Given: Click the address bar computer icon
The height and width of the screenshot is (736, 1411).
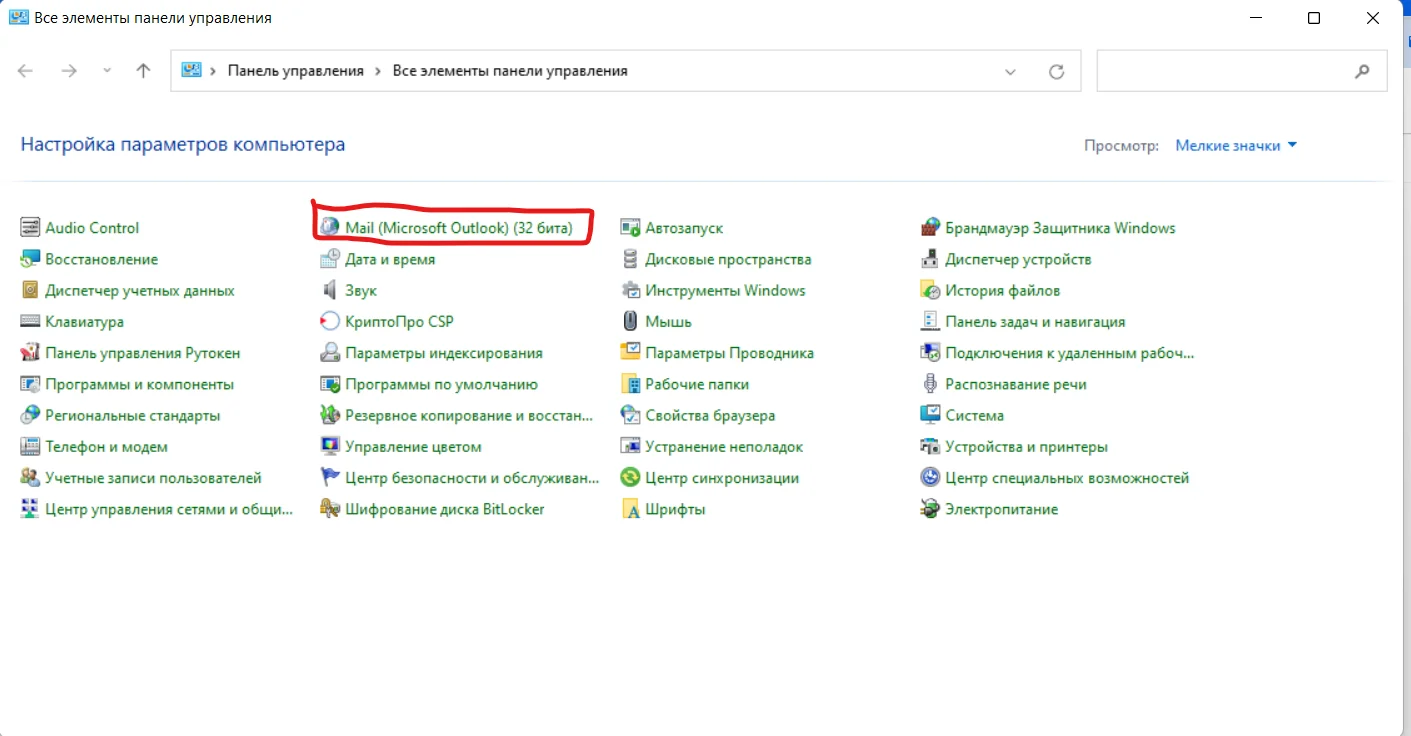Looking at the screenshot, I should tap(190, 70).
